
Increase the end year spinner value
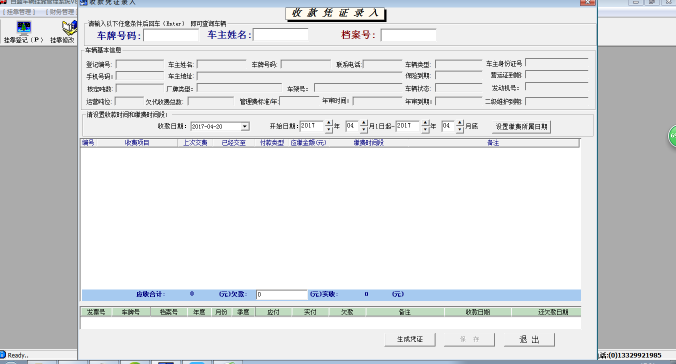(426, 123)
